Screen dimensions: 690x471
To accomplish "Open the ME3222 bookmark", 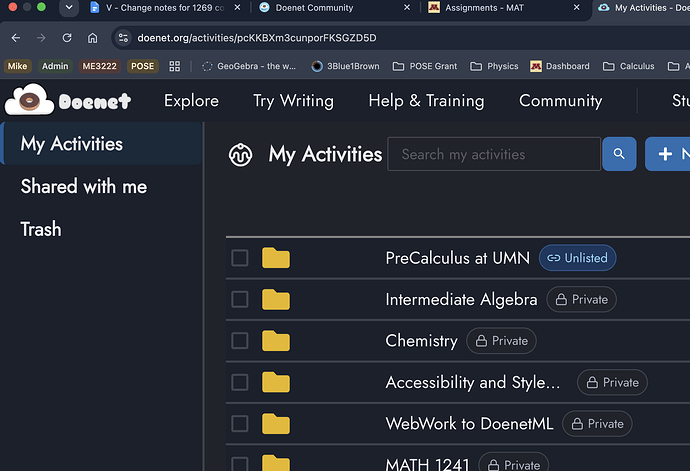I will [x=99, y=66].
